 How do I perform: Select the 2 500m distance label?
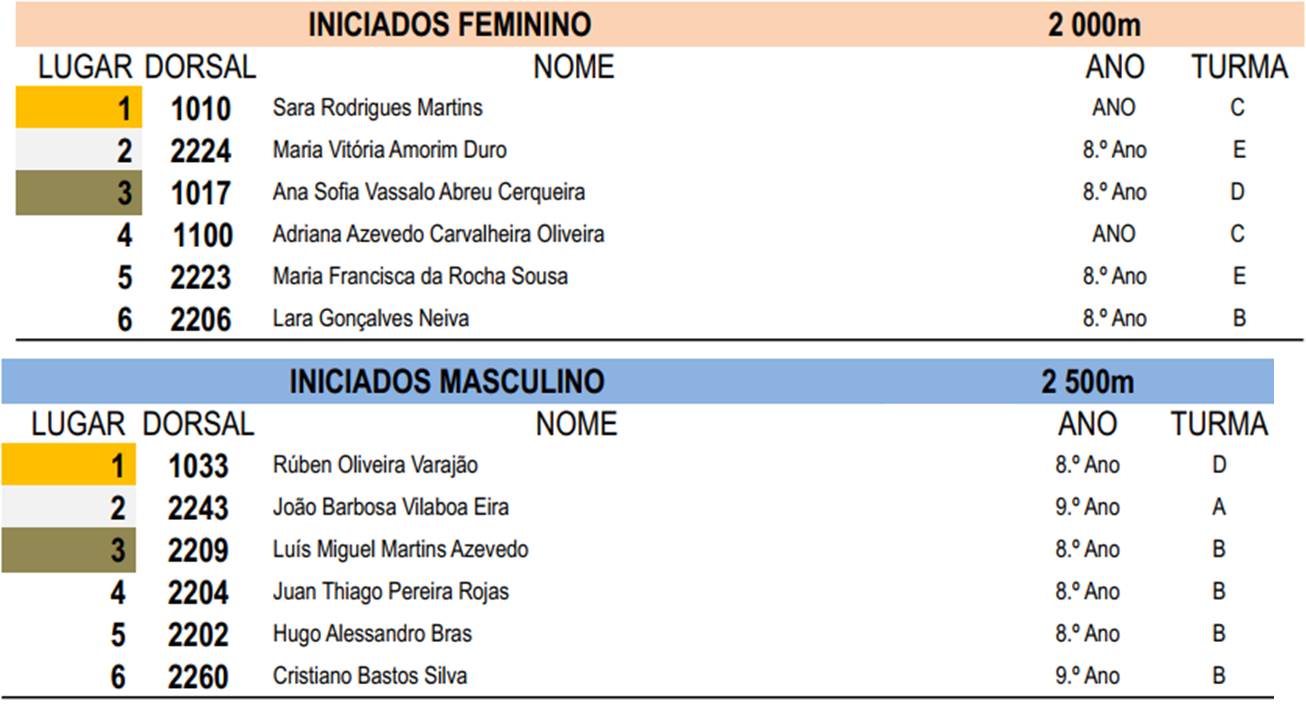point(1088,382)
